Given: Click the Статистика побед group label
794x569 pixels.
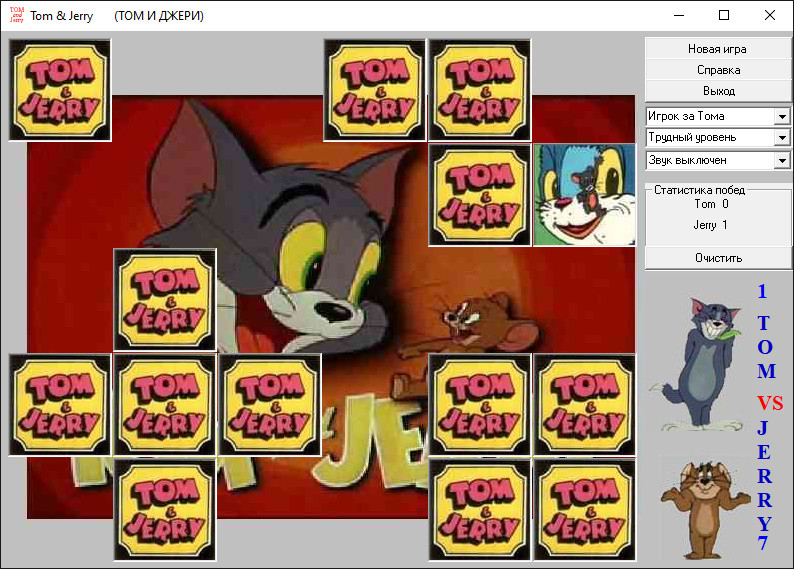Looking at the screenshot, I should tap(699, 190).
